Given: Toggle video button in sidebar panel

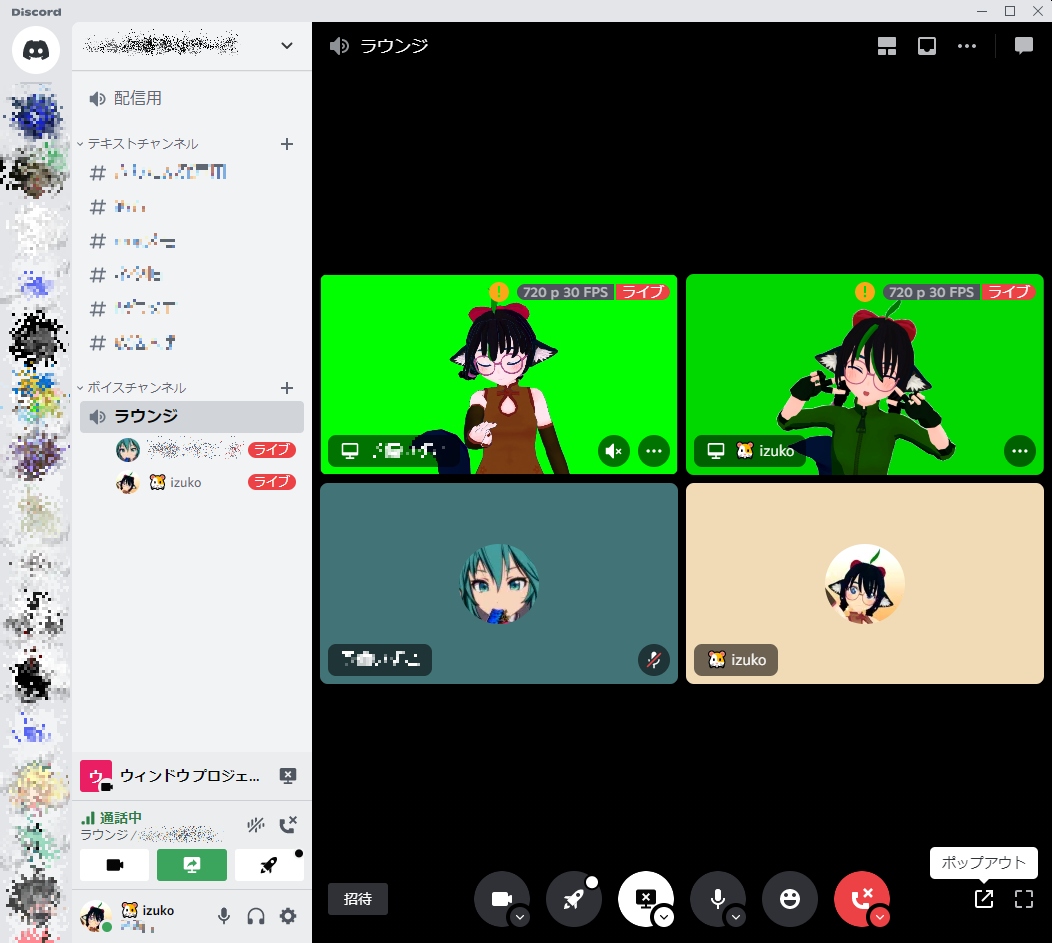Looking at the screenshot, I should point(115,865).
